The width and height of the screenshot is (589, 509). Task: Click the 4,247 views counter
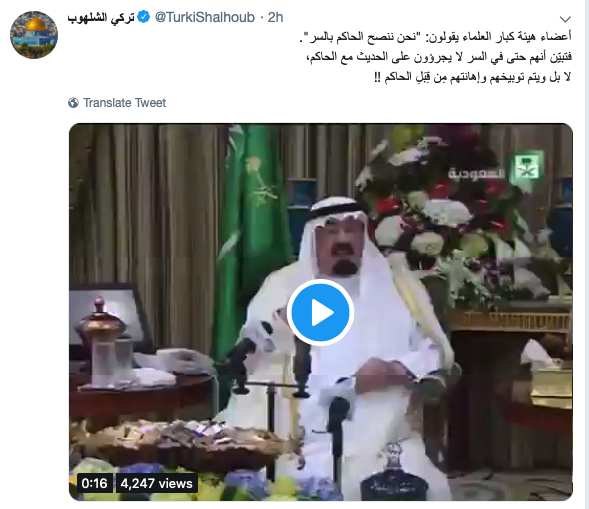click(x=156, y=483)
